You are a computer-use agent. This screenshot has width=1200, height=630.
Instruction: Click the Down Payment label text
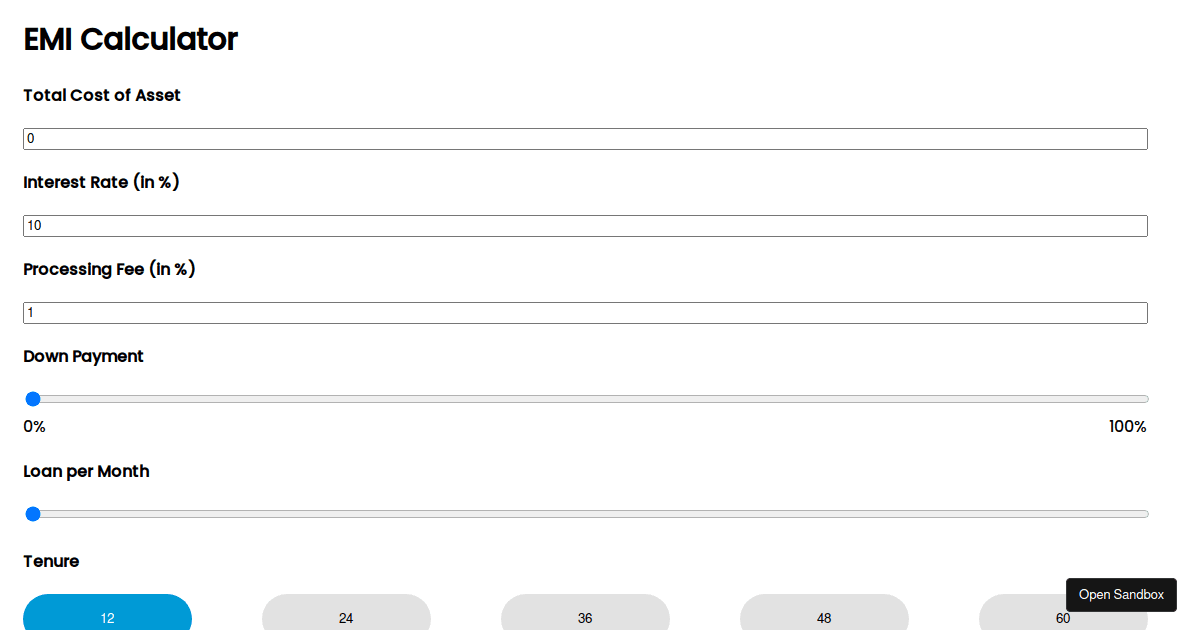pos(83,356)
